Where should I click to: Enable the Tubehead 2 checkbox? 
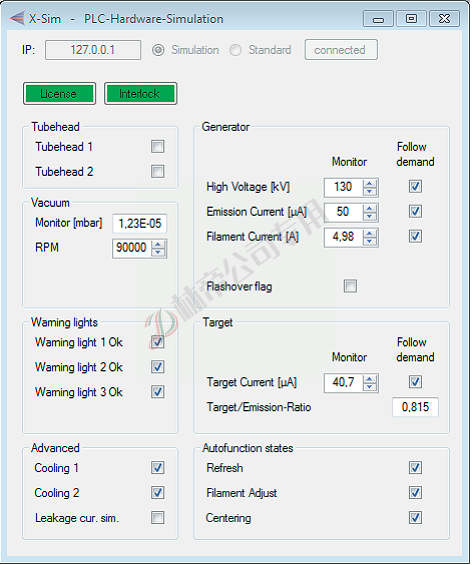point(157,172)
